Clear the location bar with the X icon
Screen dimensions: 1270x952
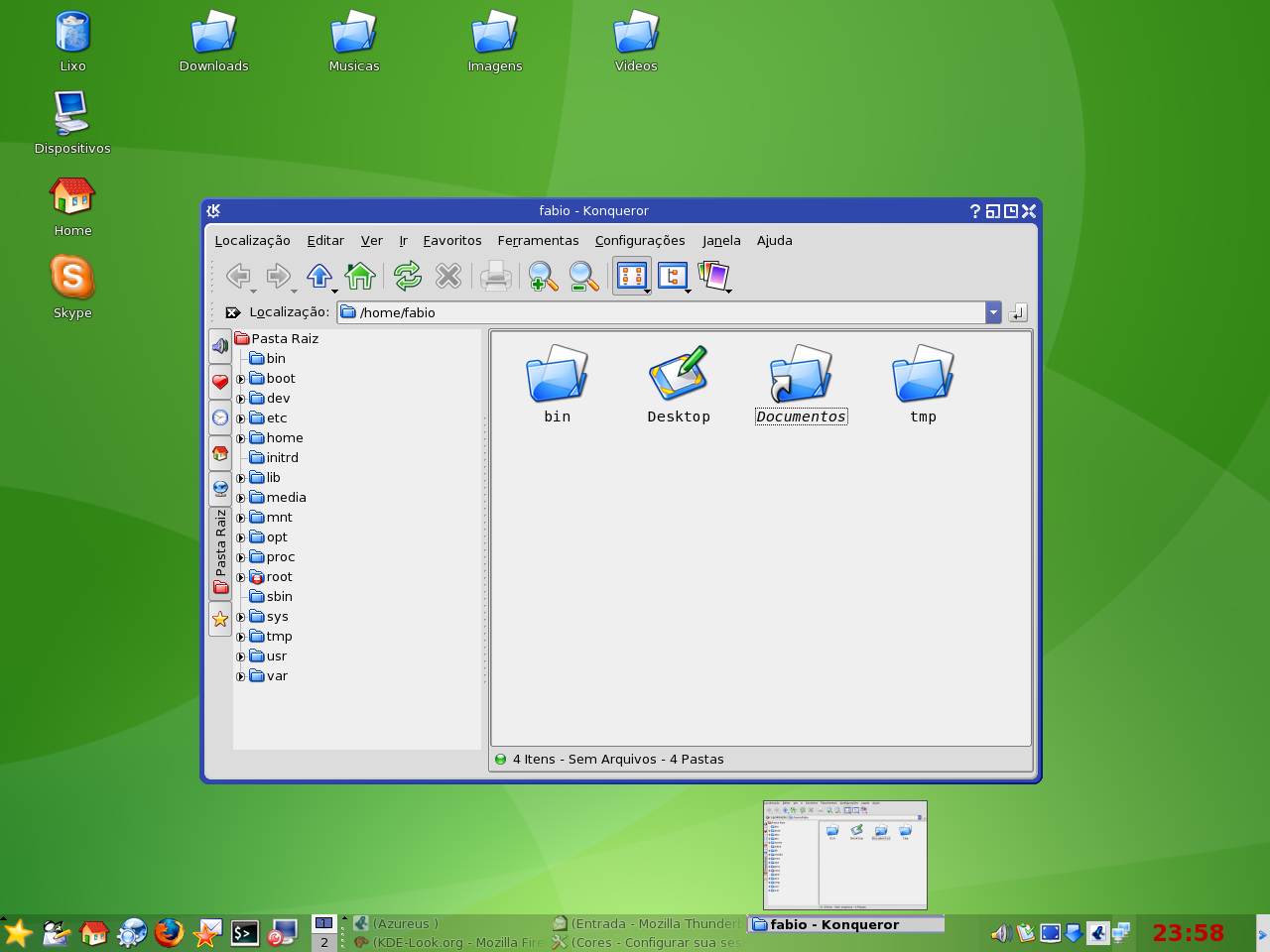[x=233, y=312]
